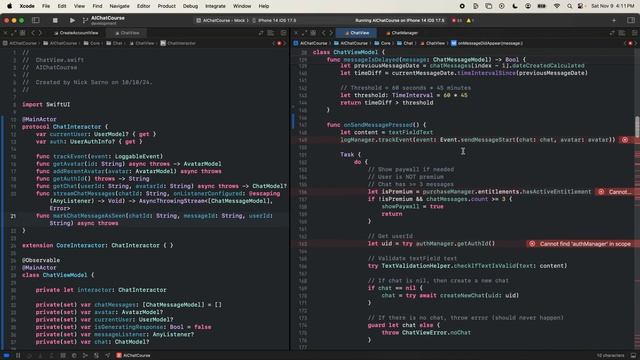Screen dimensions: 640x360
Task: Expand the truncated 'Cannot...' error on isPremium line
Action: (614, 192)
